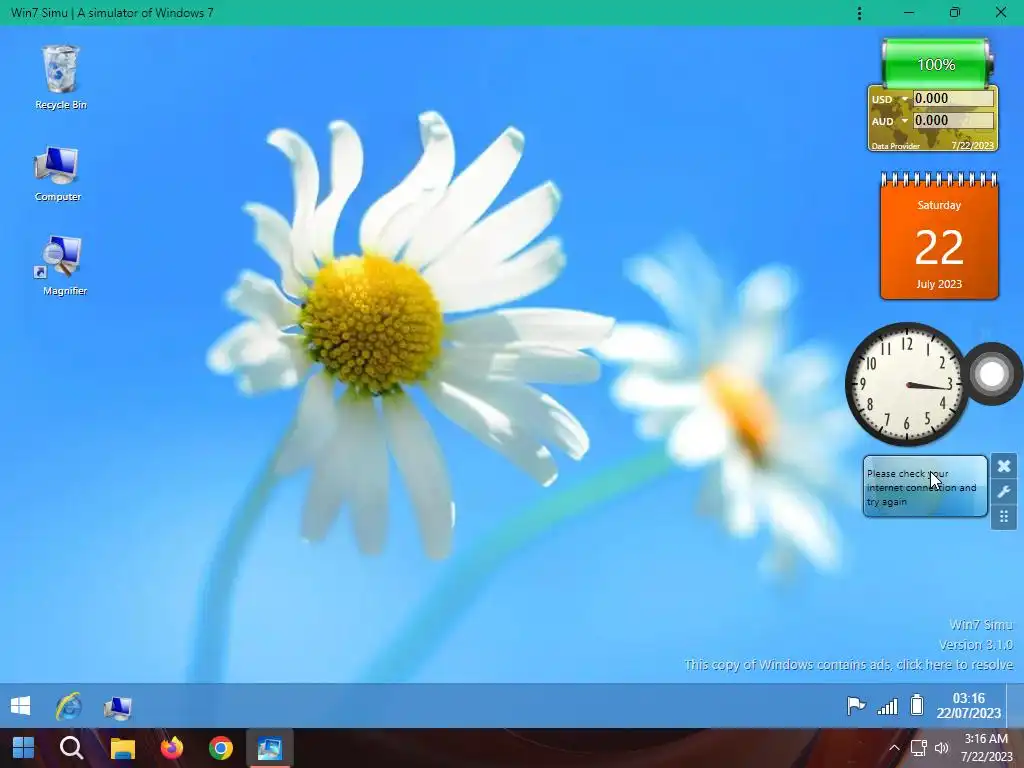Viewport: 1024px width, 768px height.
Task: Click the 7/22/2023 date in currency gadget
Action: click(972, 146)
